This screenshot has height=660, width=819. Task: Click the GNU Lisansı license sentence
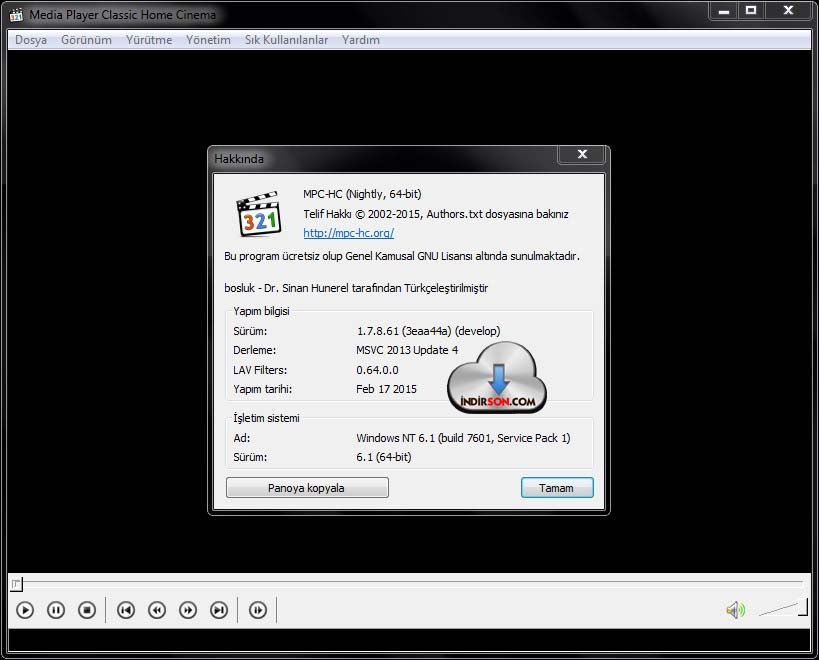[402, 256]
